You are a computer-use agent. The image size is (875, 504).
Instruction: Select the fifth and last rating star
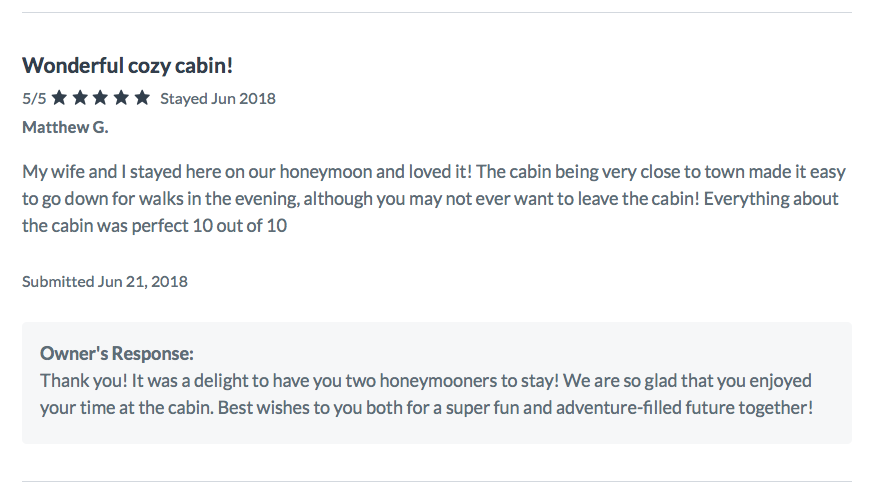pos(142,98)
